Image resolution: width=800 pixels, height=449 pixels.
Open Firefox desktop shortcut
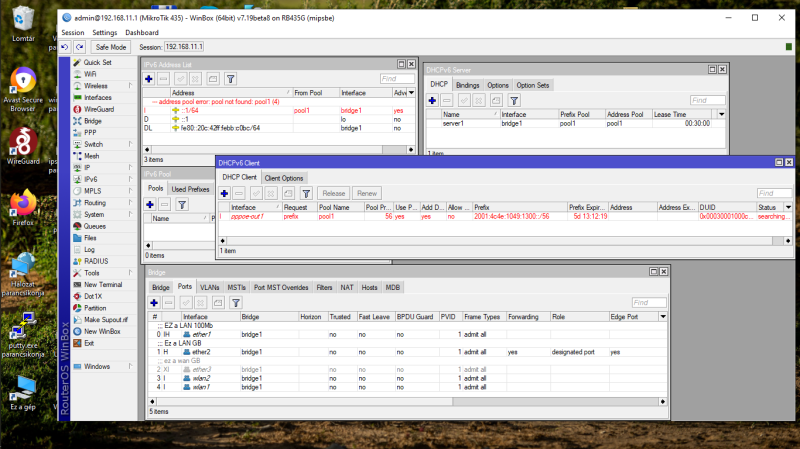[22, 208]
